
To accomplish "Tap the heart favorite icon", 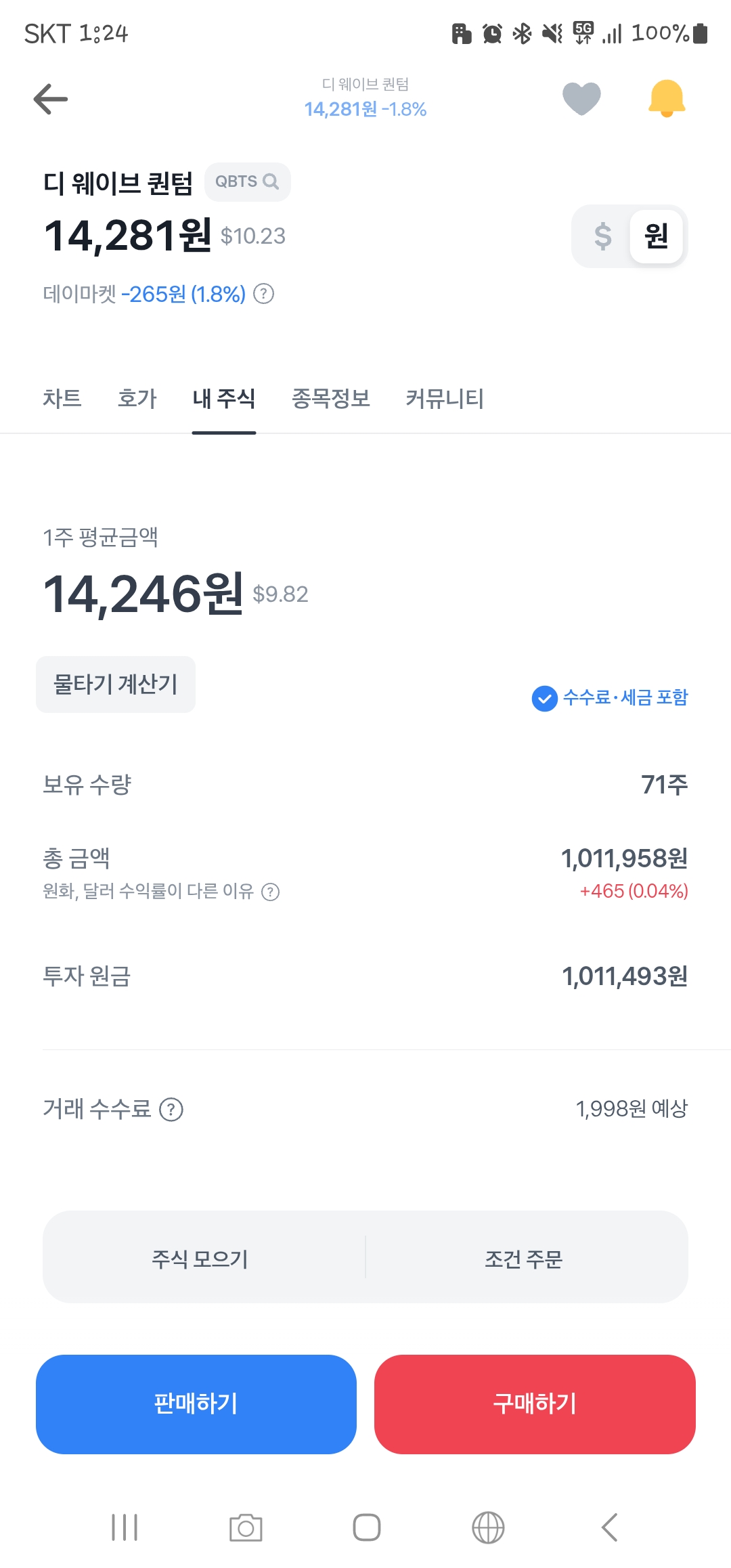I will [581, 99].
